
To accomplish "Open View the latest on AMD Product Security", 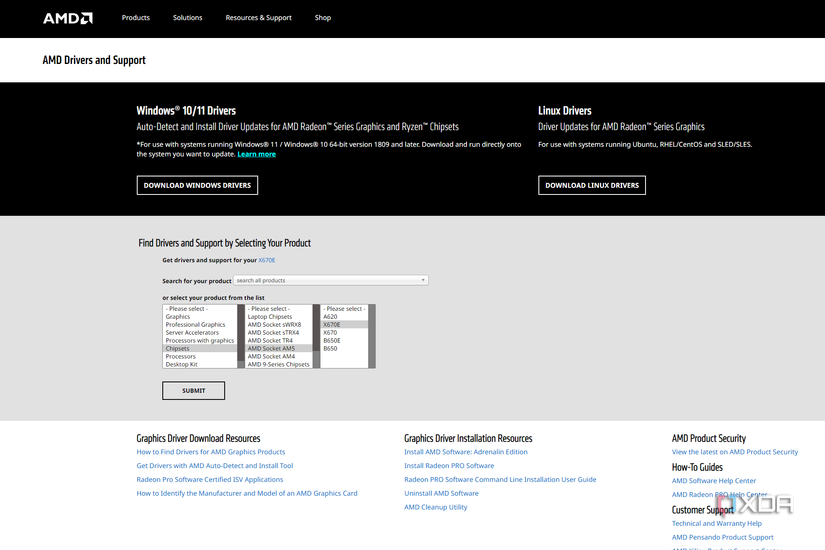I will [735, 452].
